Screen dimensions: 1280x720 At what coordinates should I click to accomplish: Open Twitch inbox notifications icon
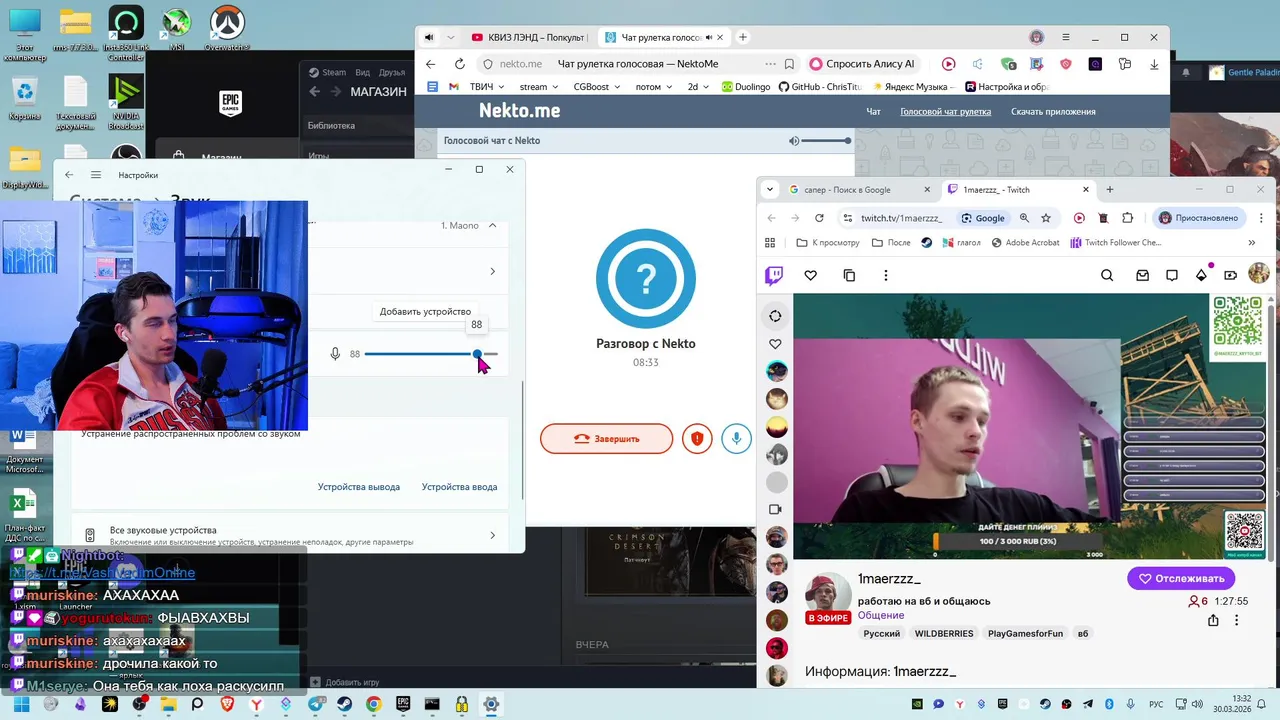click(1142, 275)
